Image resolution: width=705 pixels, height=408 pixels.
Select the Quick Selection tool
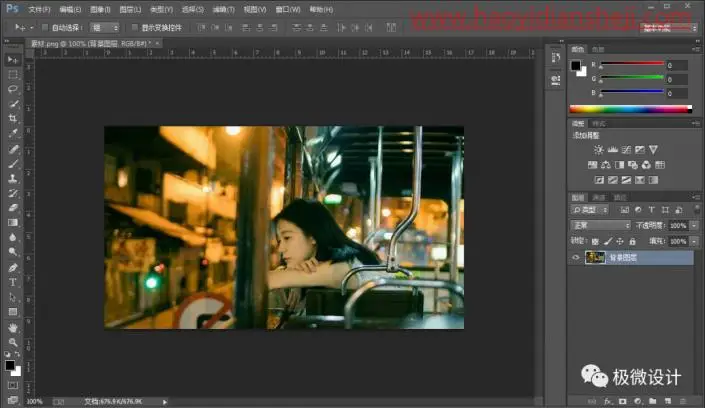pos(13,104)
